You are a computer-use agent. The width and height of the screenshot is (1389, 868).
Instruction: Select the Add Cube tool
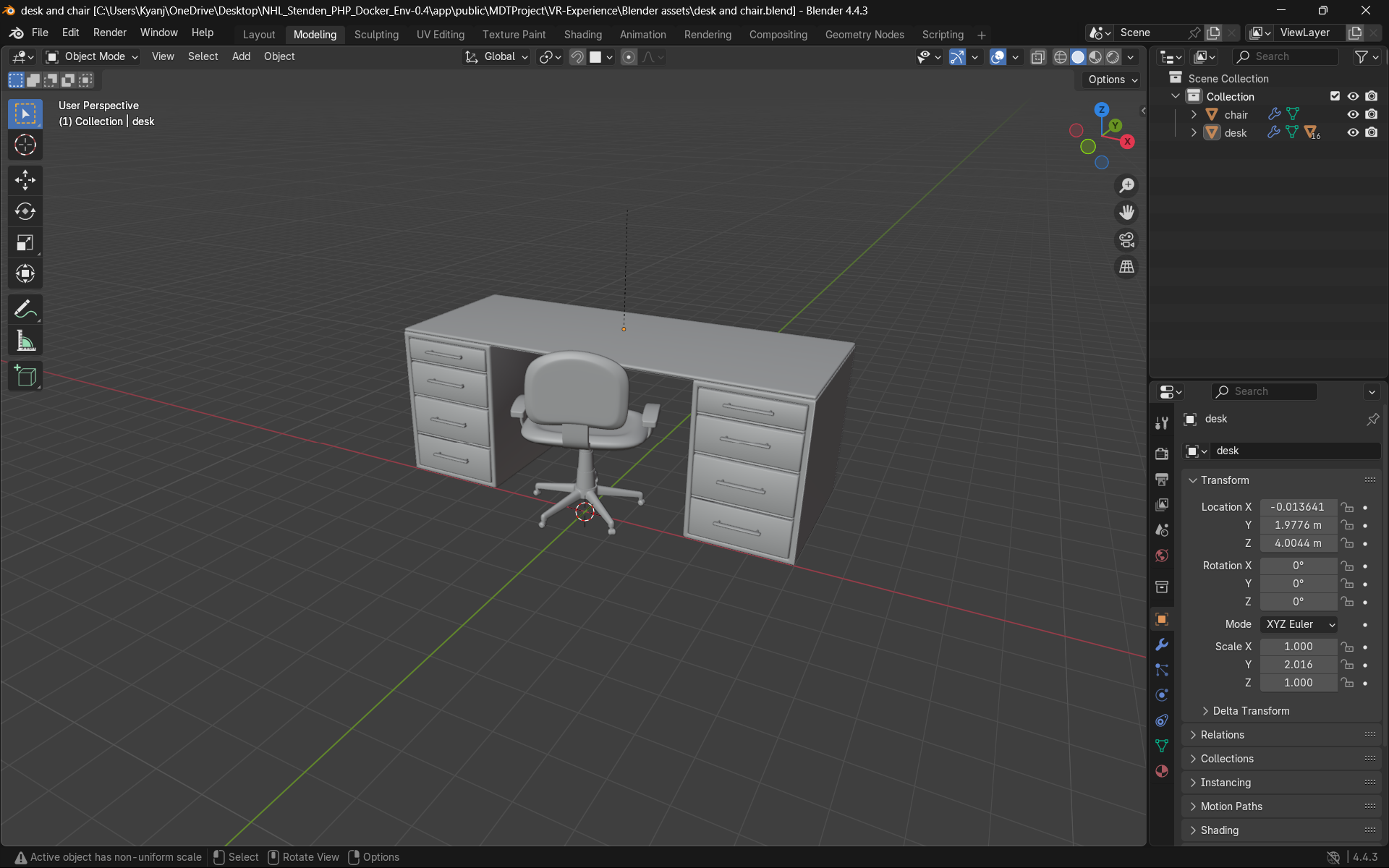coord(25,376)
